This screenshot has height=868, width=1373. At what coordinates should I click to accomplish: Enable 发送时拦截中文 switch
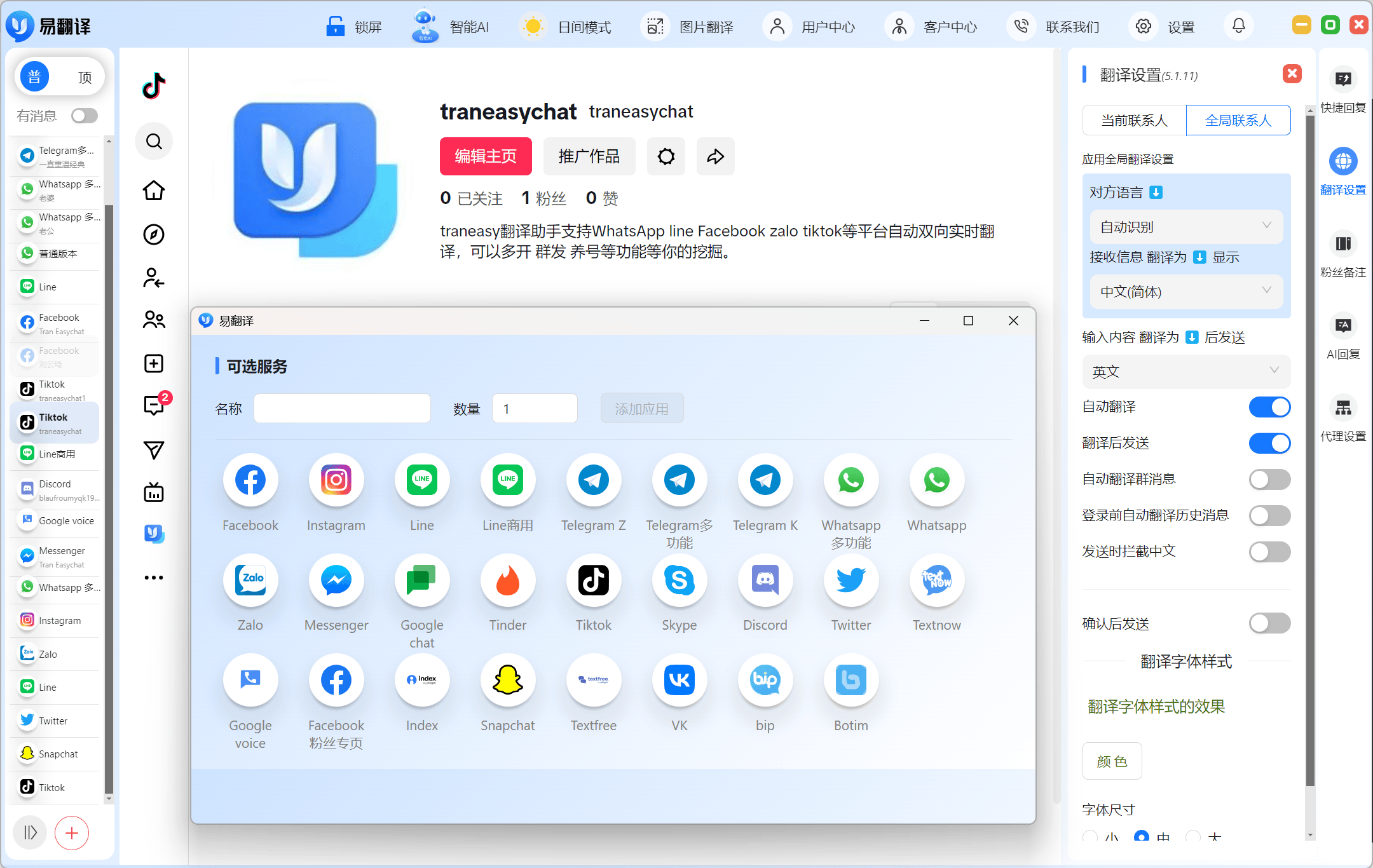tap(1269, 552)
